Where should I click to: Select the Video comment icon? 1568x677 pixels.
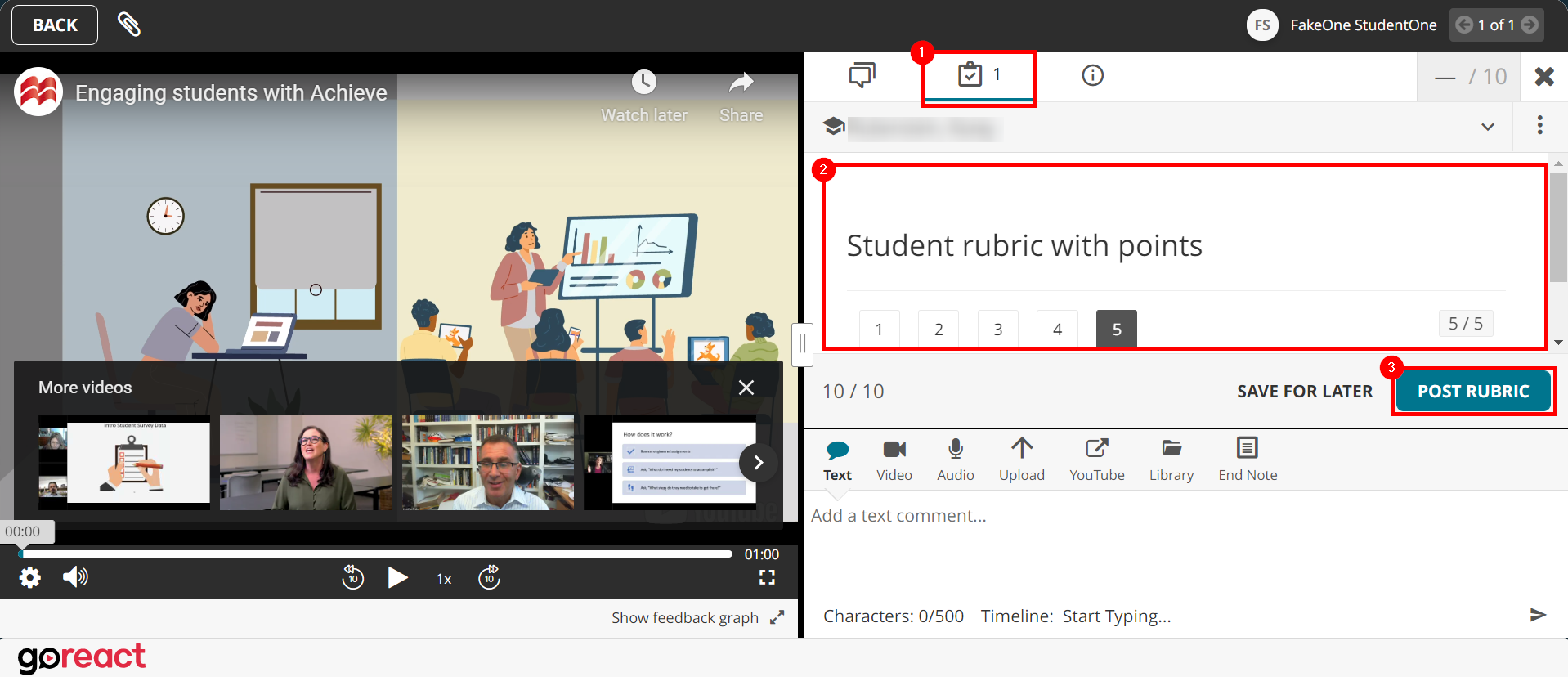click(894, 460)
